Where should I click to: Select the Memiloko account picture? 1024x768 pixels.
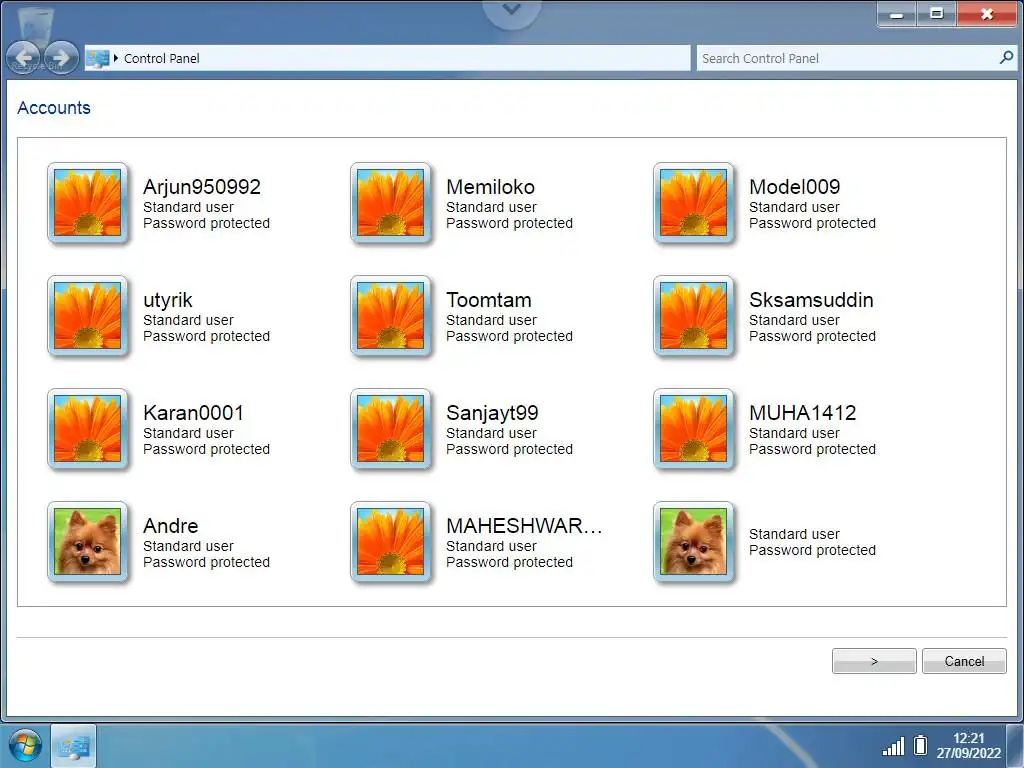[391, 203]
